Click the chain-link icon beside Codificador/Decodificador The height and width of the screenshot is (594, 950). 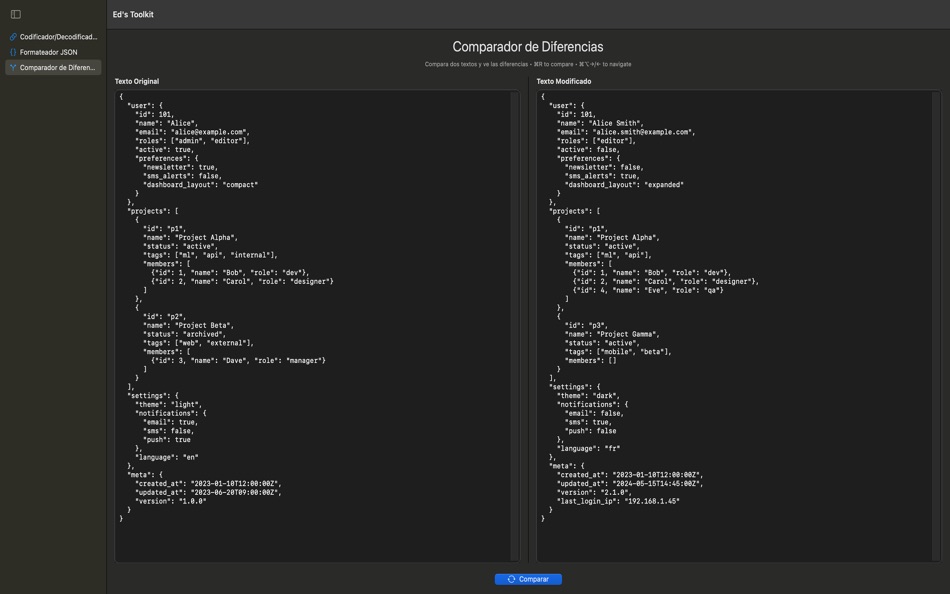(12, 36)
